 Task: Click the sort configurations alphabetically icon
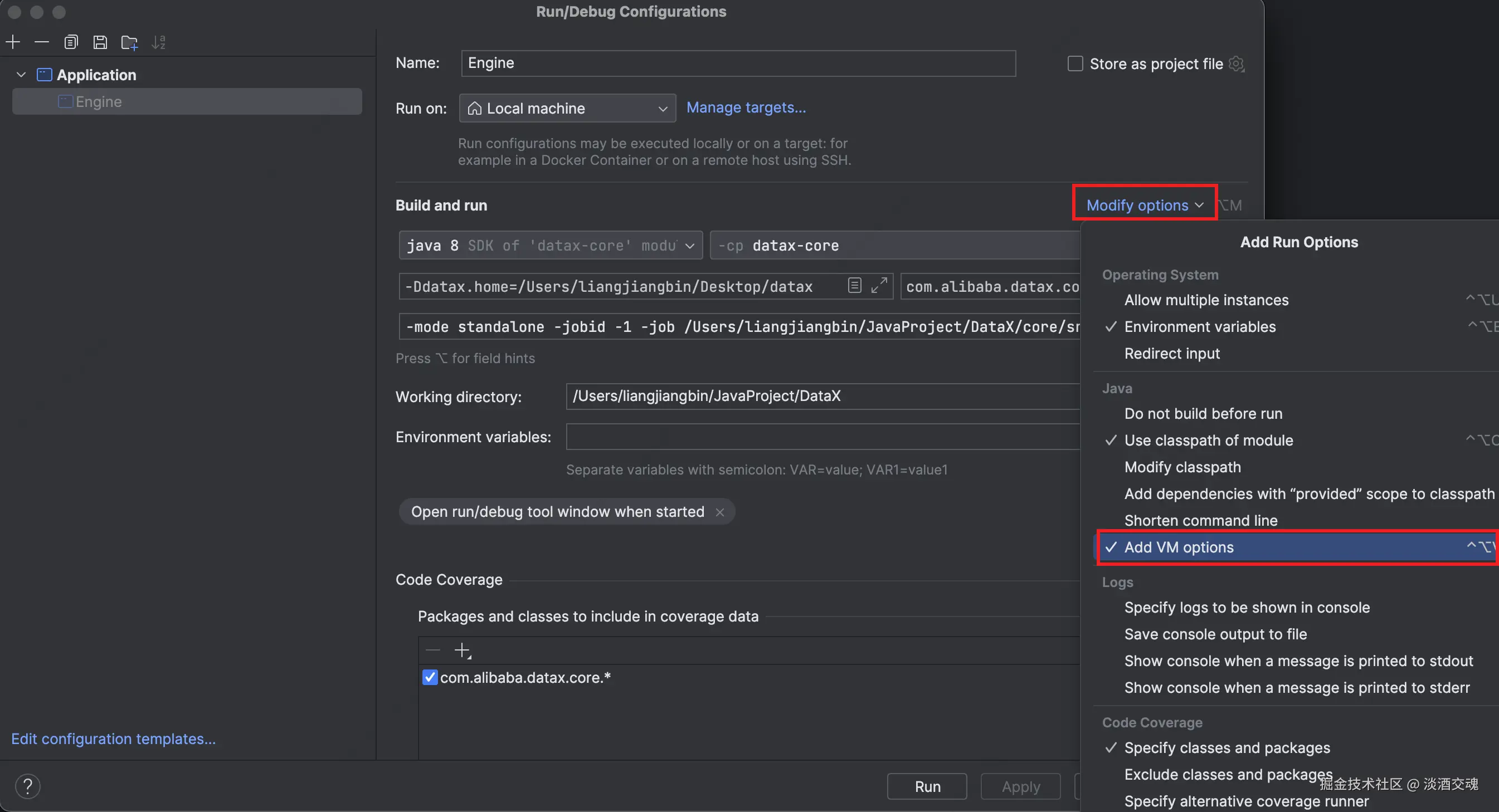point(158,42)
